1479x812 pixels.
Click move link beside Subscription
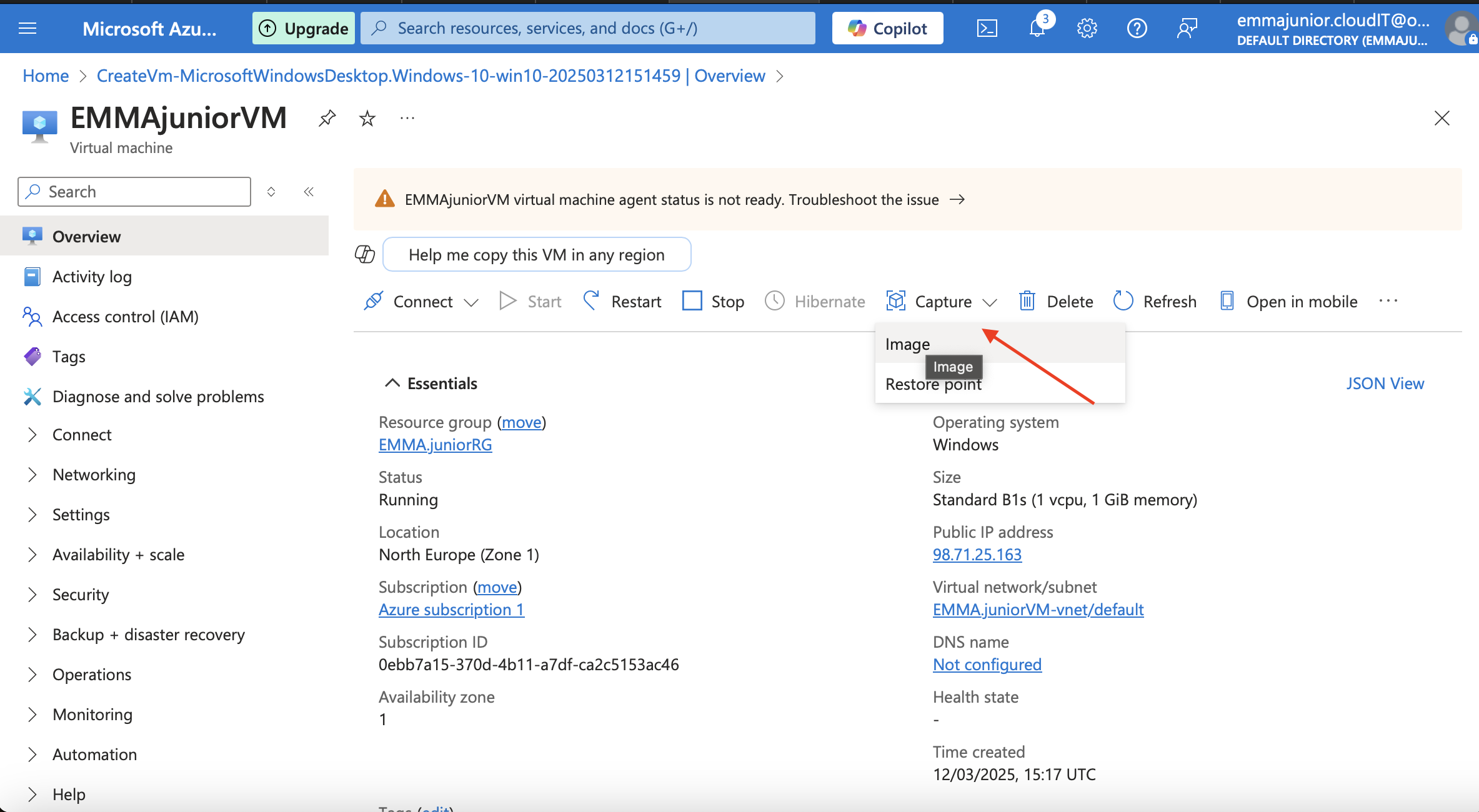[497, 587]
